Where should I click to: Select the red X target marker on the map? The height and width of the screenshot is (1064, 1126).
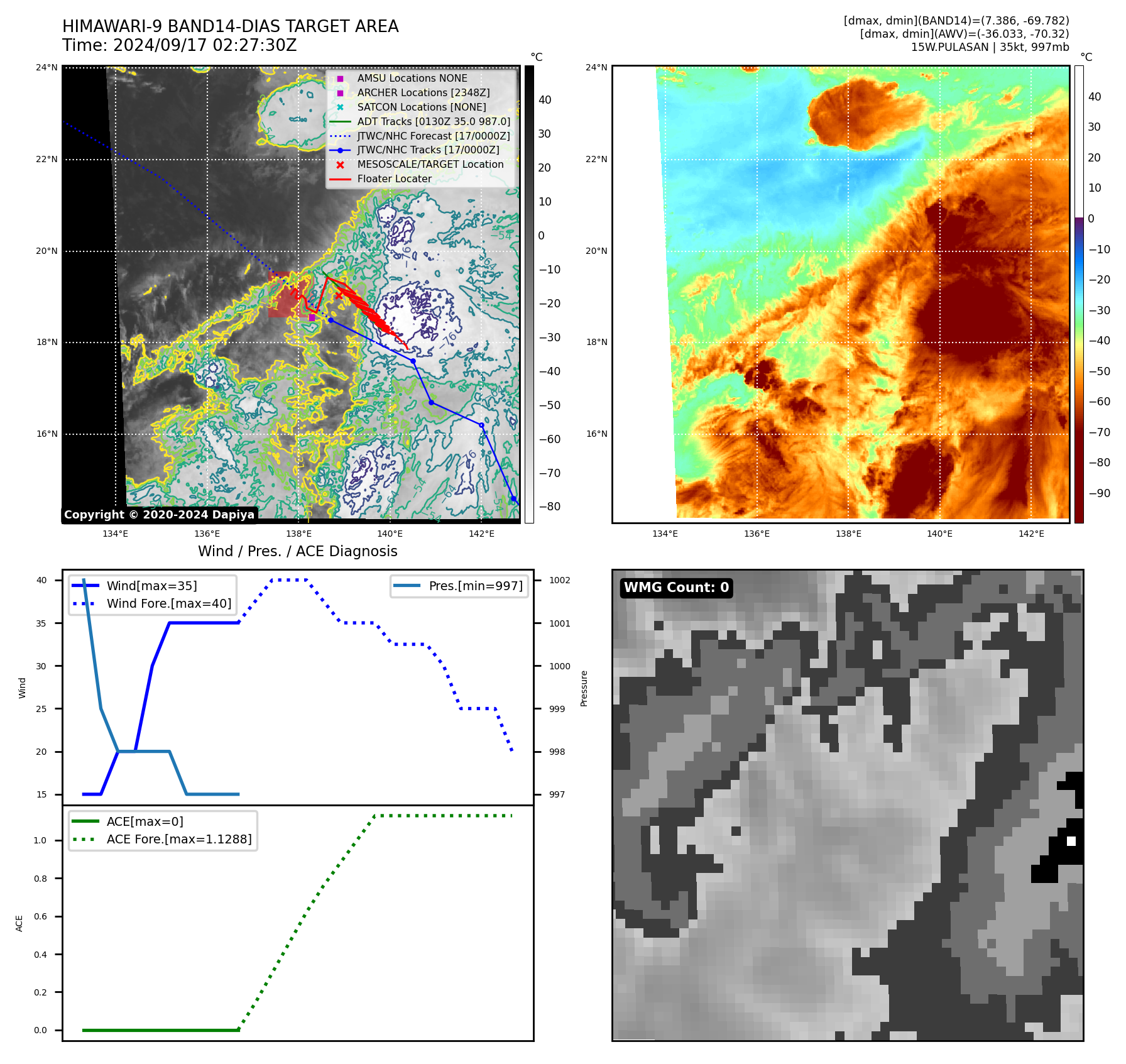(339, 295)
